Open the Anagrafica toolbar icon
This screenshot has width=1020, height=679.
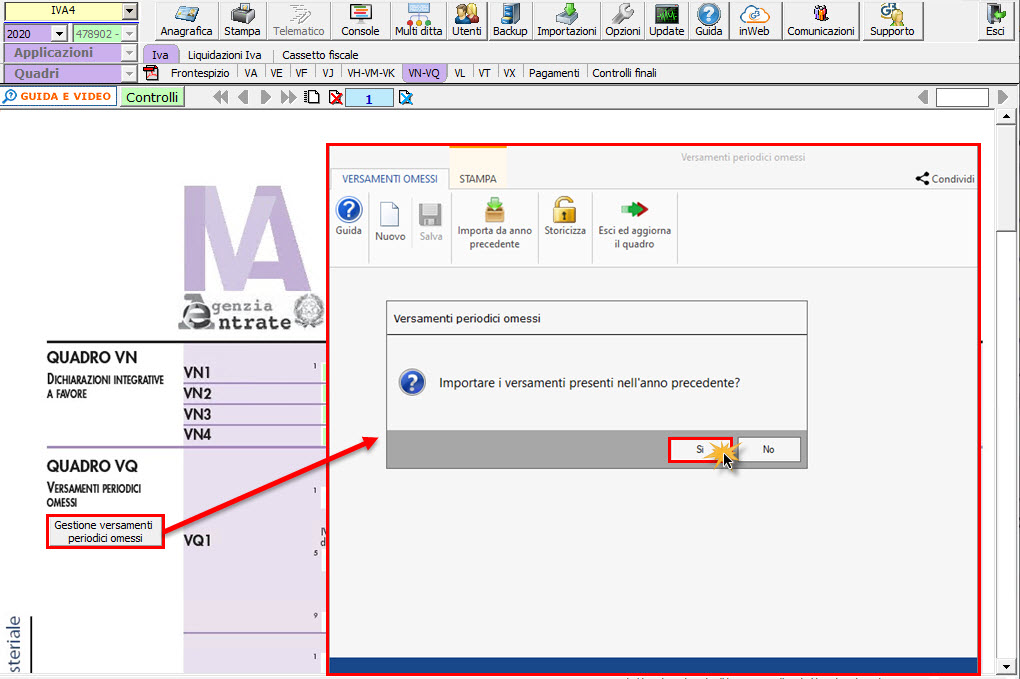[x=186, y=20]
